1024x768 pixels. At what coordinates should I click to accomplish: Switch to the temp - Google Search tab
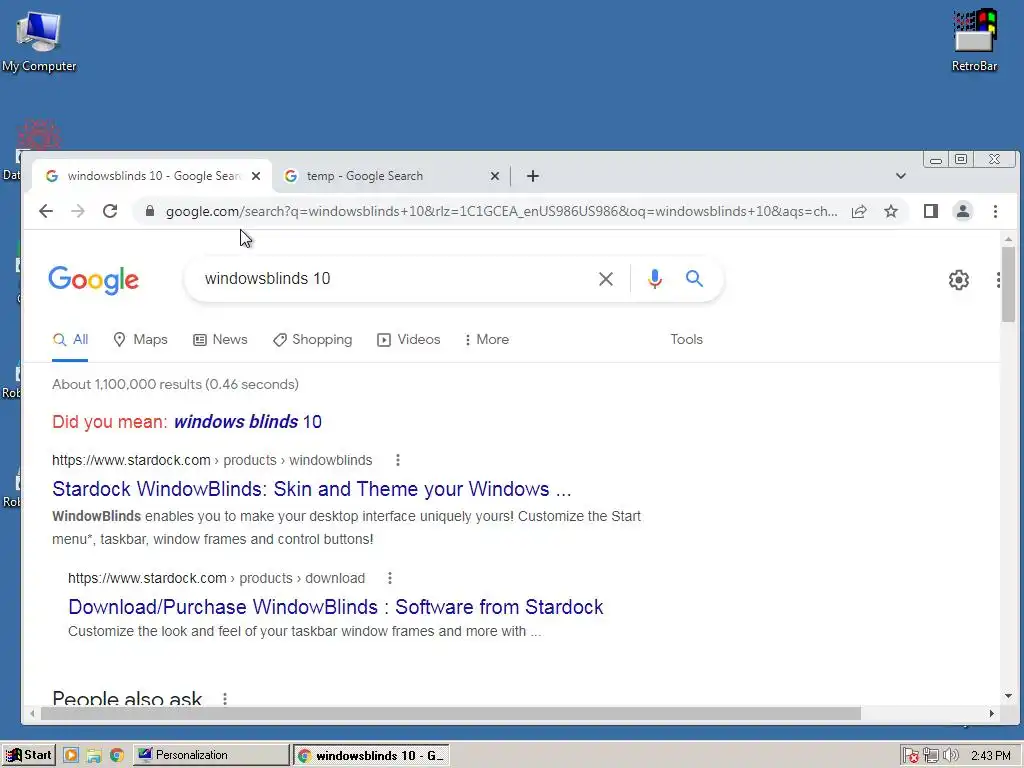[391, 176]
